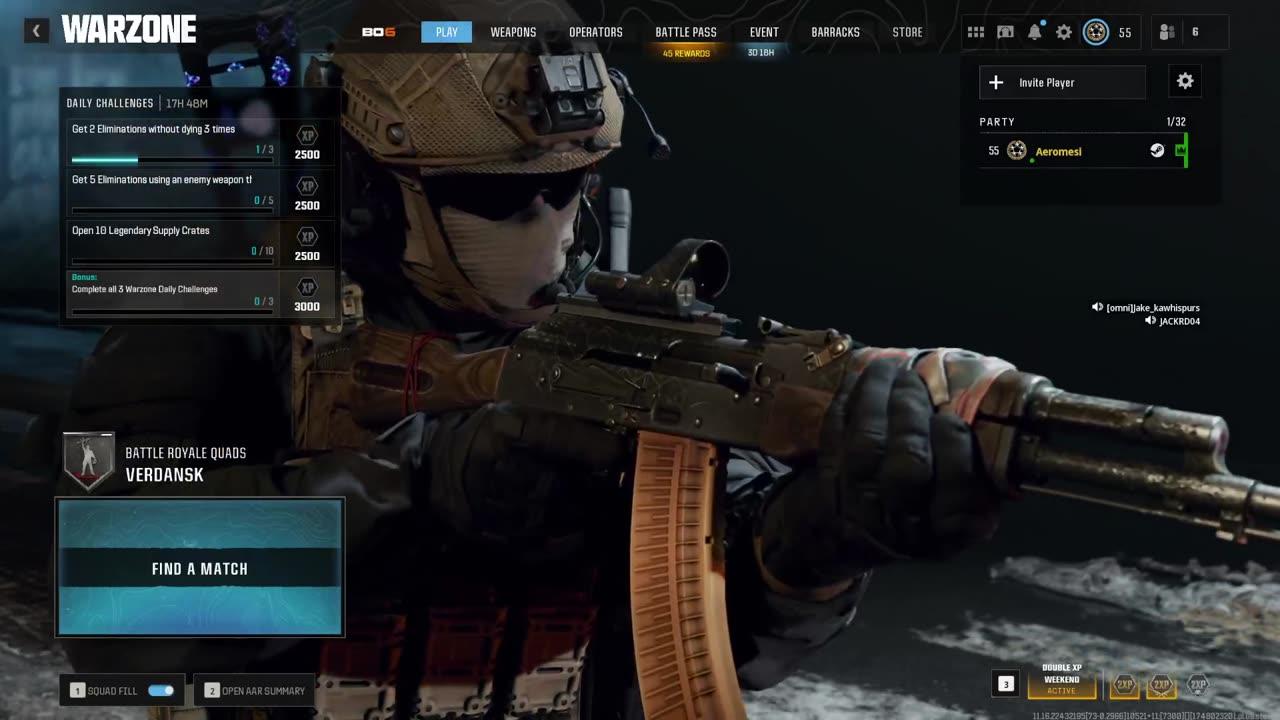Click the DAILY CHALLENGES header
Viewport: 1280px width, 720px height.
tap(110, 103)
